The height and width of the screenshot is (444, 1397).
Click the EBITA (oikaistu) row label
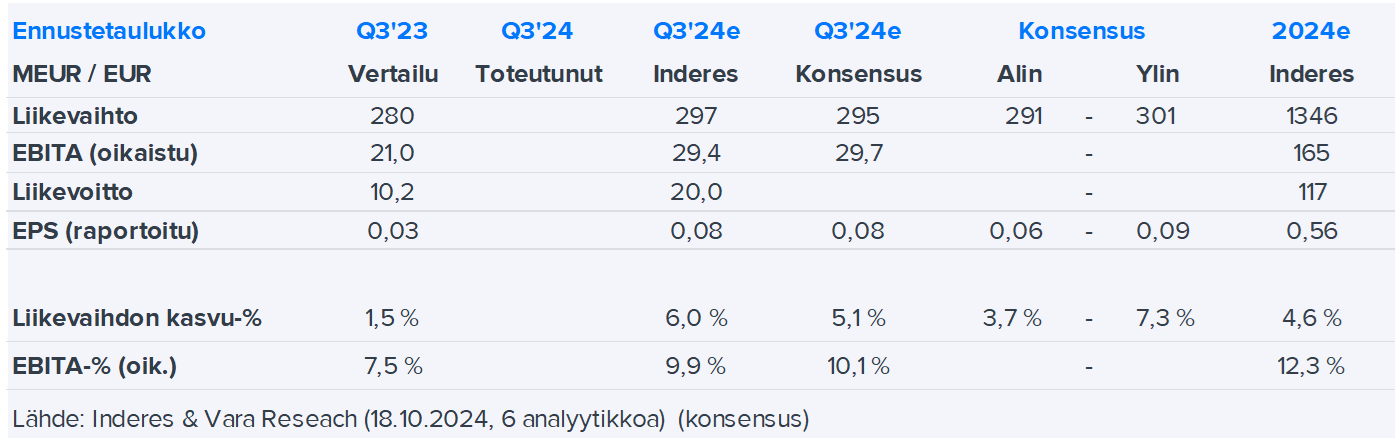105,154
